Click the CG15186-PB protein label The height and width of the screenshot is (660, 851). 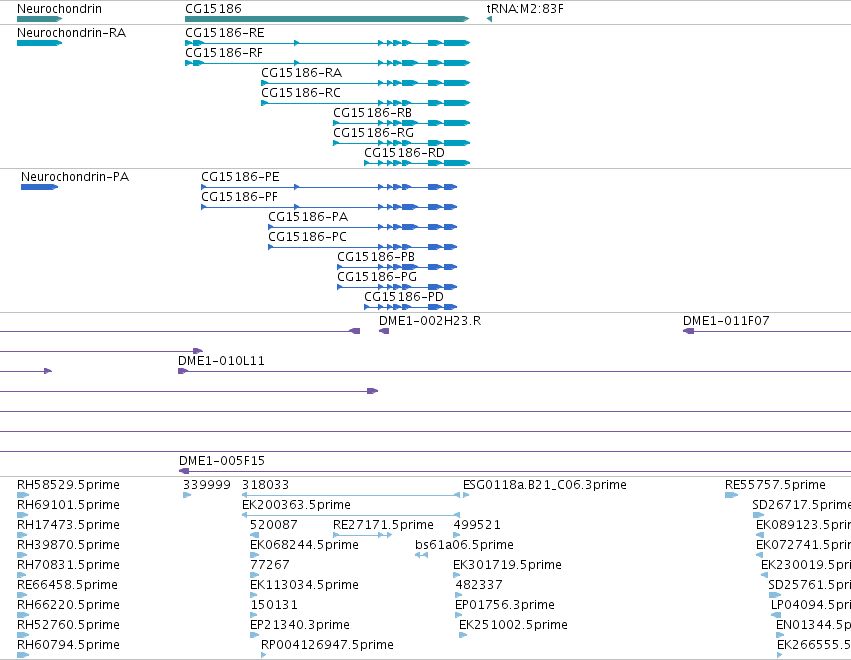(376, 257)
